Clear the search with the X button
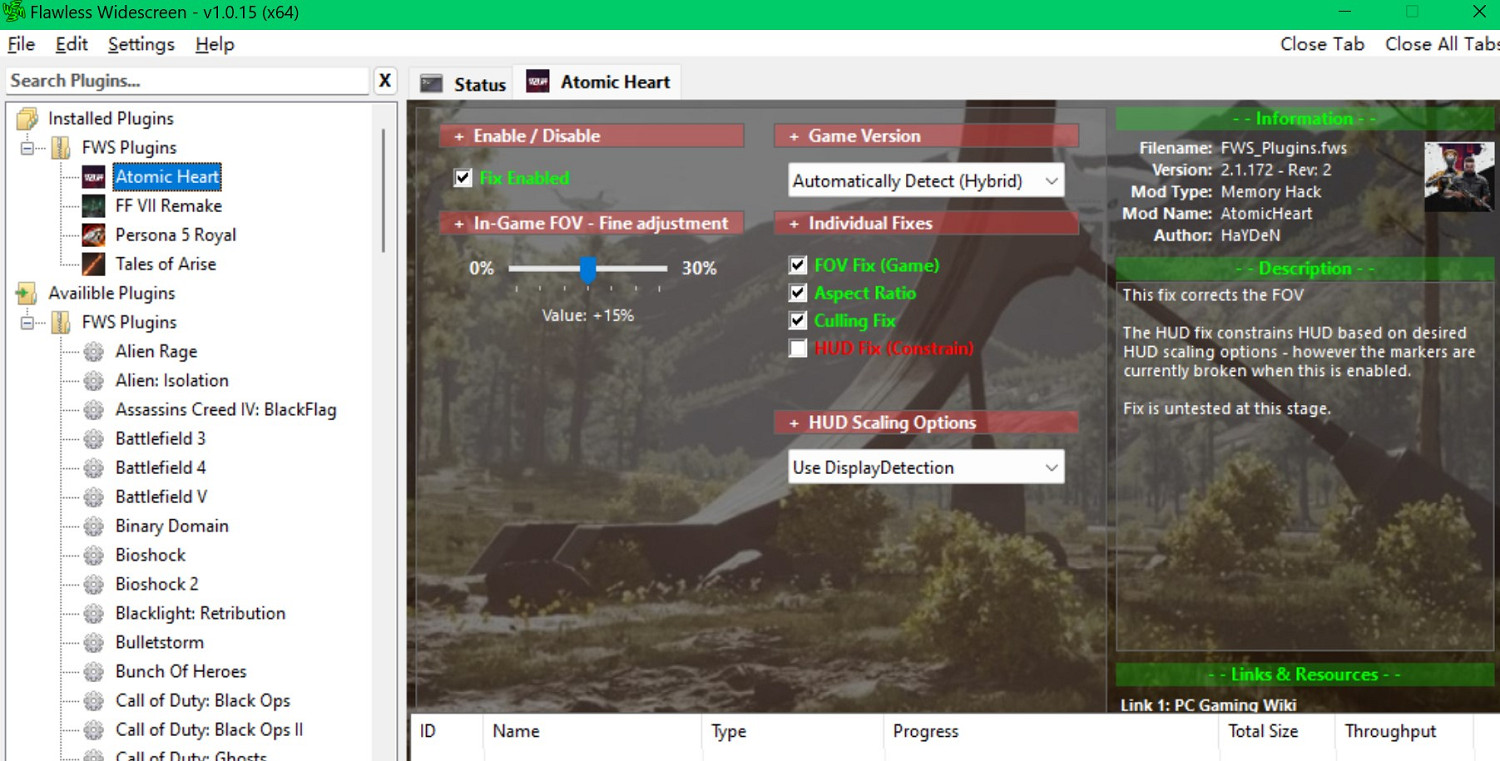 click(385, 81)
